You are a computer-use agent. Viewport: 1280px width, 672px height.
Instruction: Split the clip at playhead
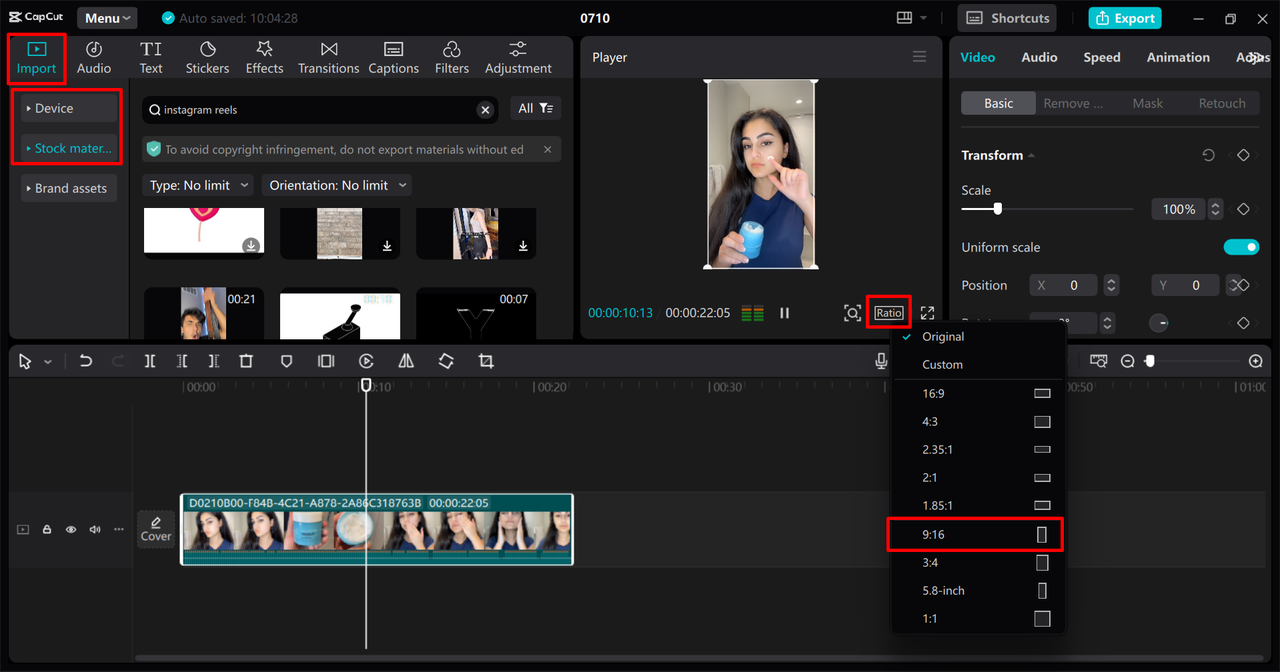(x=149, y=361)
